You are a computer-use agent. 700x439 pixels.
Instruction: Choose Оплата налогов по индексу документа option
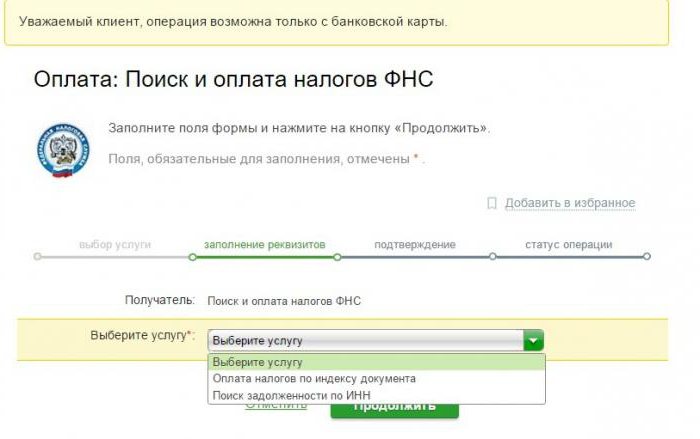point(314,379)
